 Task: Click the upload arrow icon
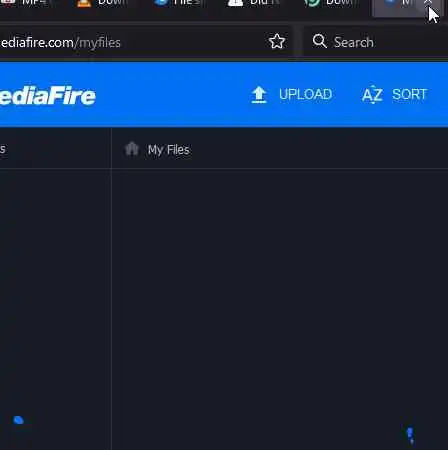(x=259, y=95)
